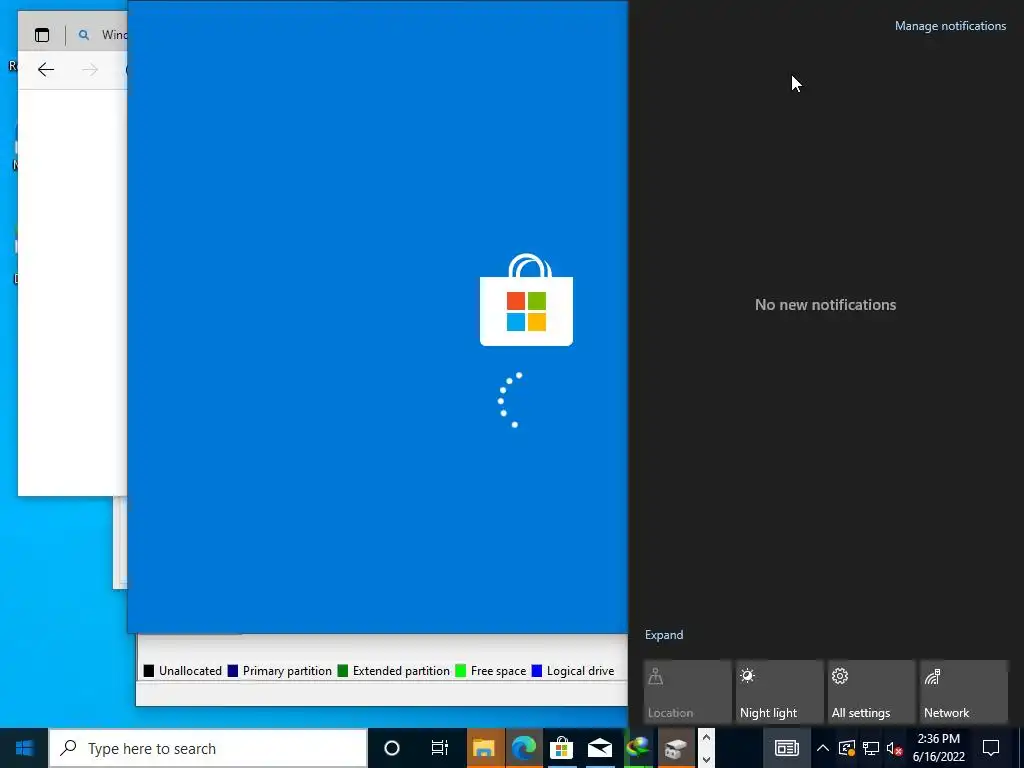Image resolution: width=1024 pixels, height=768 pixels.
Task: Open Manage notifications link
Action: click(x=950, y=26)
